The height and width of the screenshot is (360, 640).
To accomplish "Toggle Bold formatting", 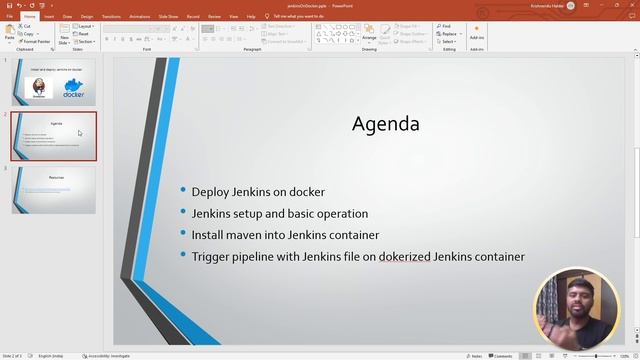I will 107,39.
